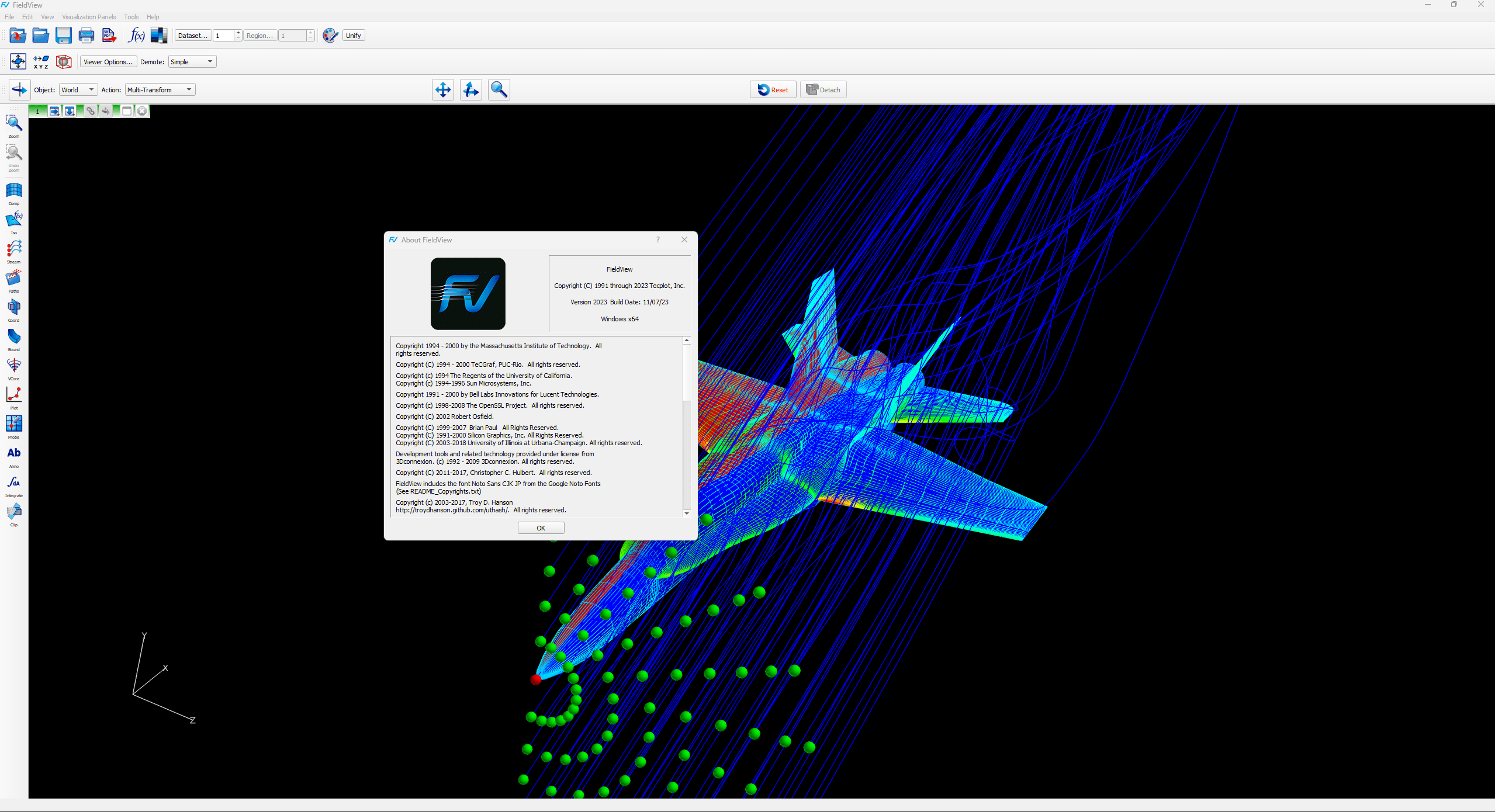
Task: Open the Visualization Panels menu
Action: tap(89, 17)
